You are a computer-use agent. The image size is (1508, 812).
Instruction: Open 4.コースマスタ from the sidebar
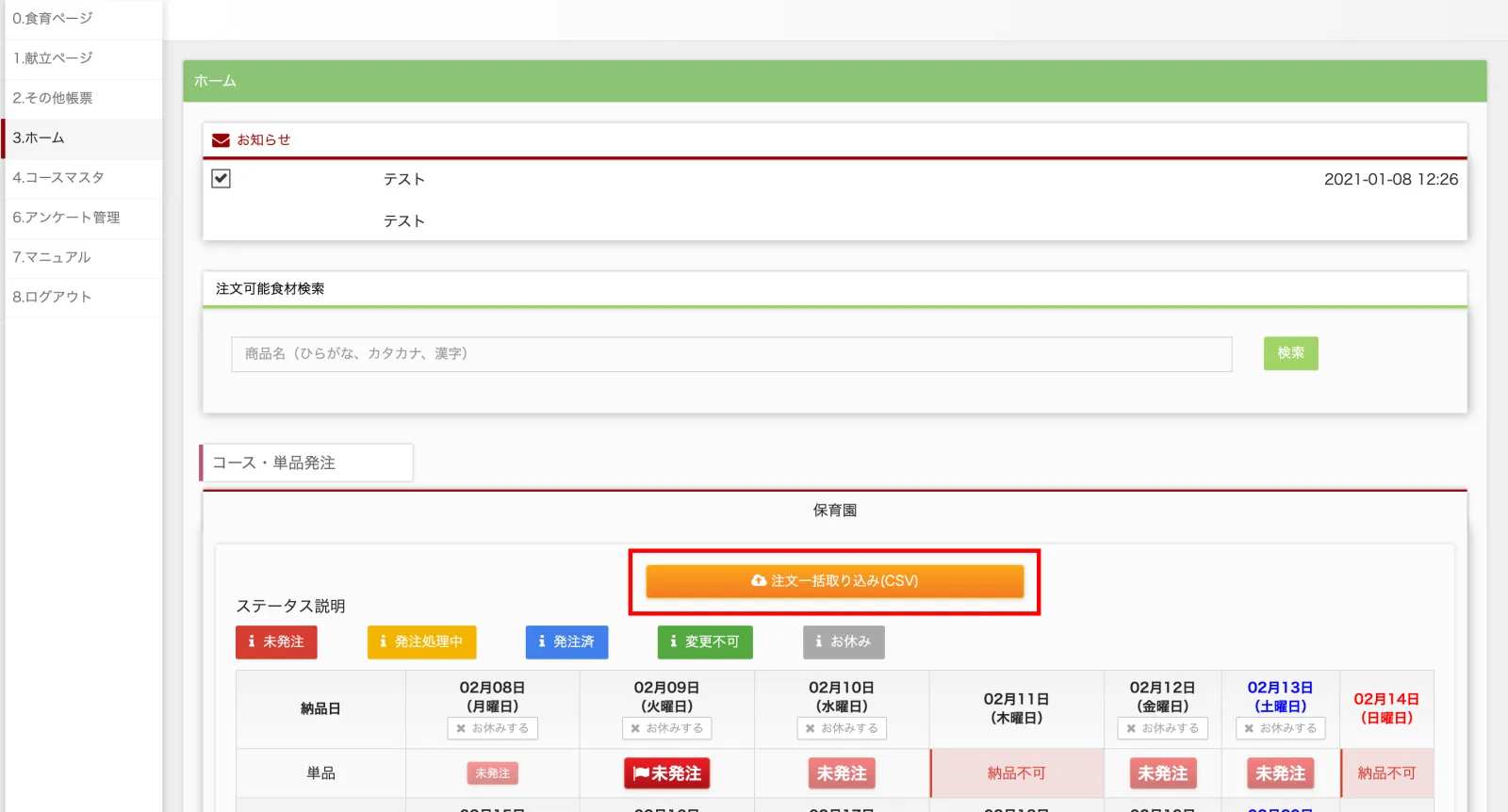[58, 178]
